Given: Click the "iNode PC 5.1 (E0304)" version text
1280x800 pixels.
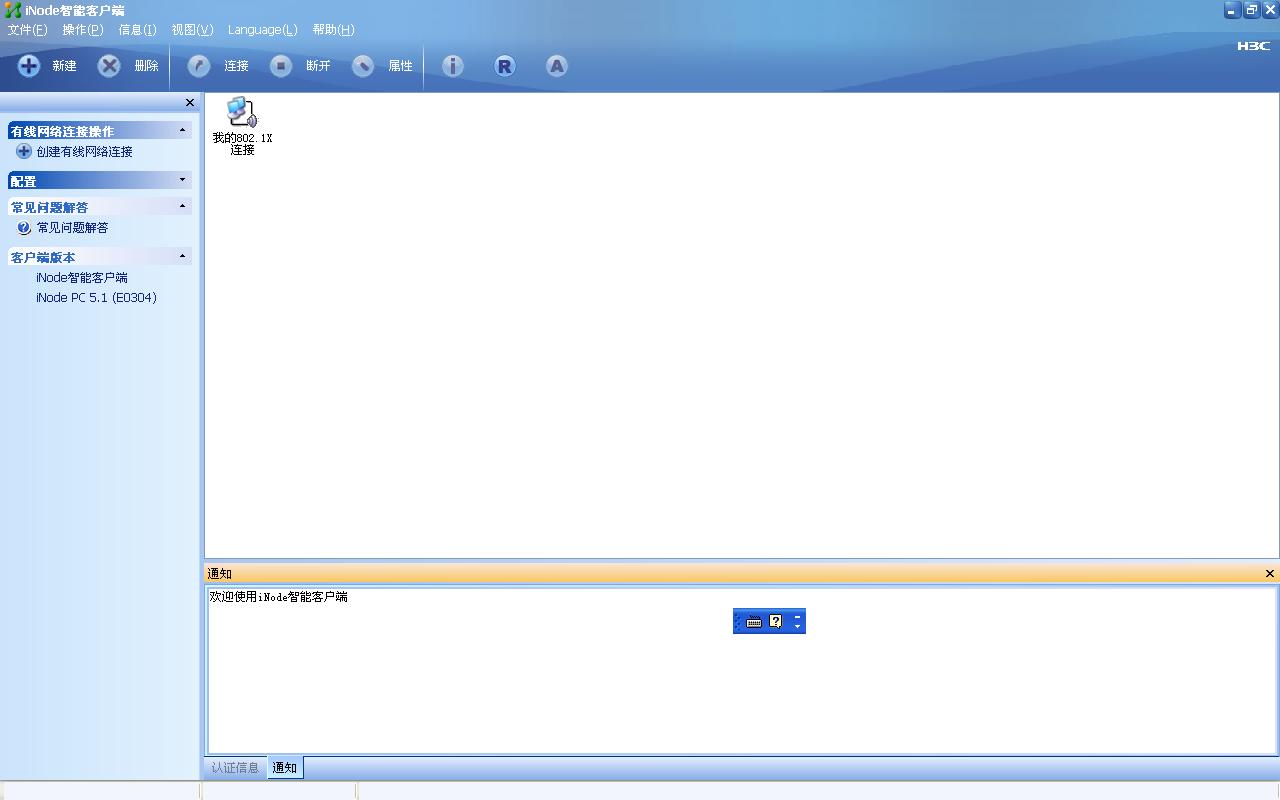Looking at the screenshot, I should click(x=96, y=298).
